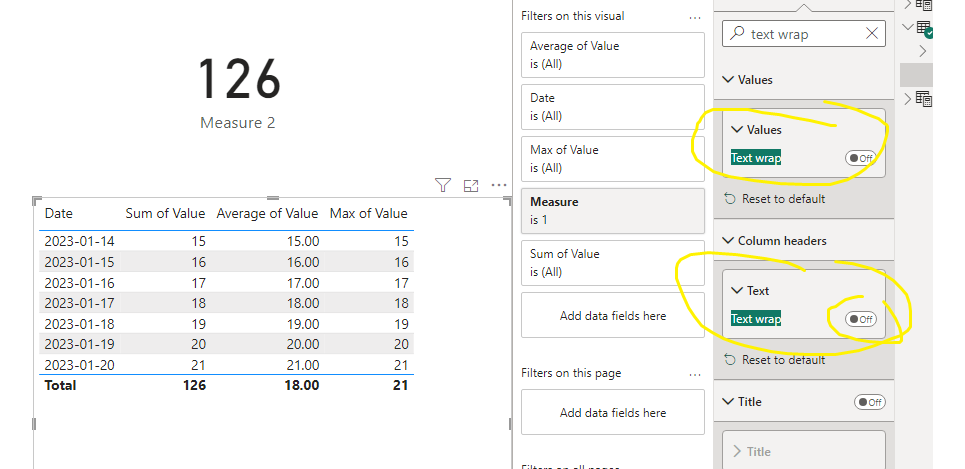Viewport: 965px width, 469px height.
Task: Toggle Text wrap in the Values card
Action: 860,158
